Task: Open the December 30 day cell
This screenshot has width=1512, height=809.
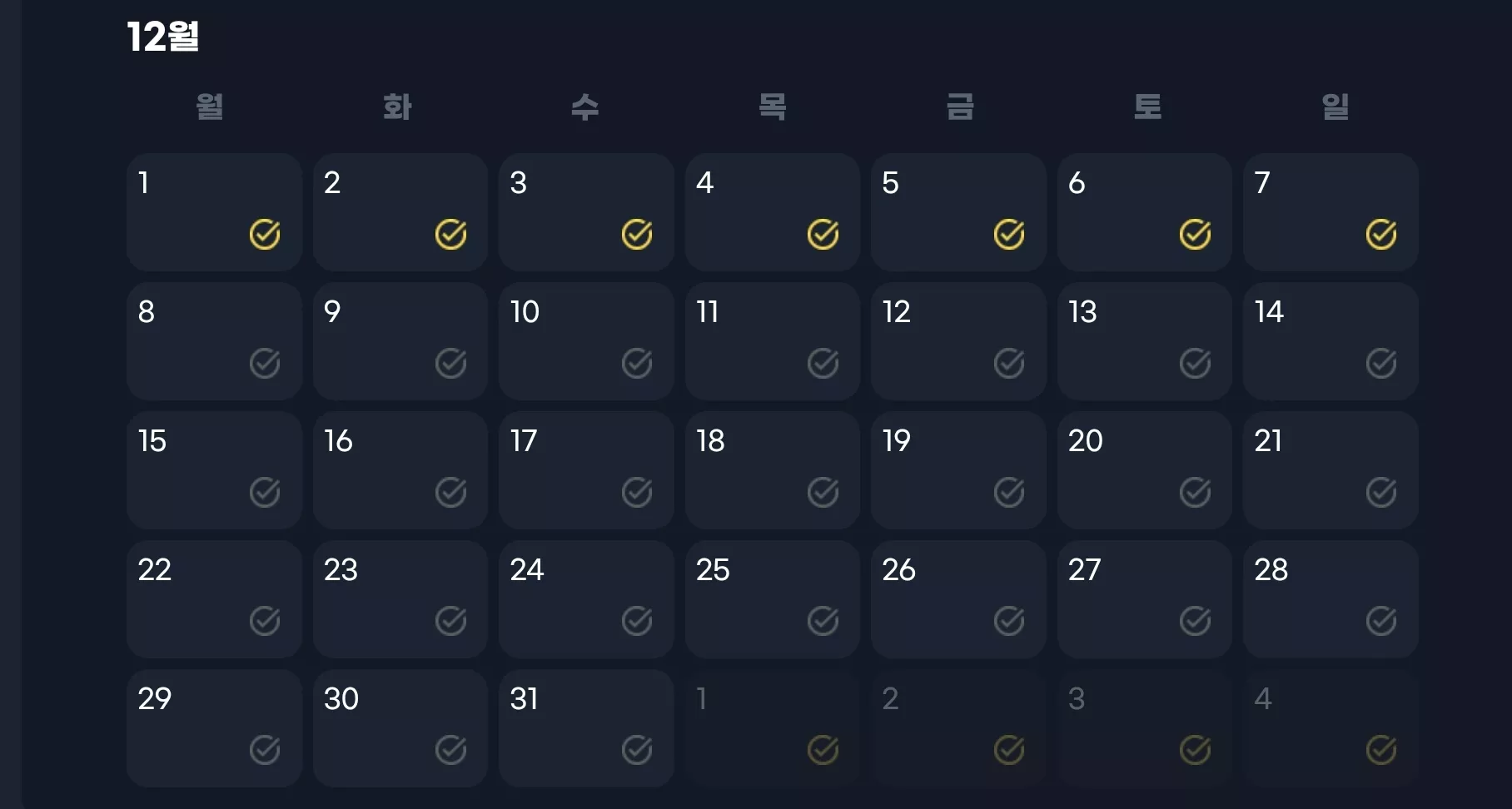Action: (x=400, y=728)
